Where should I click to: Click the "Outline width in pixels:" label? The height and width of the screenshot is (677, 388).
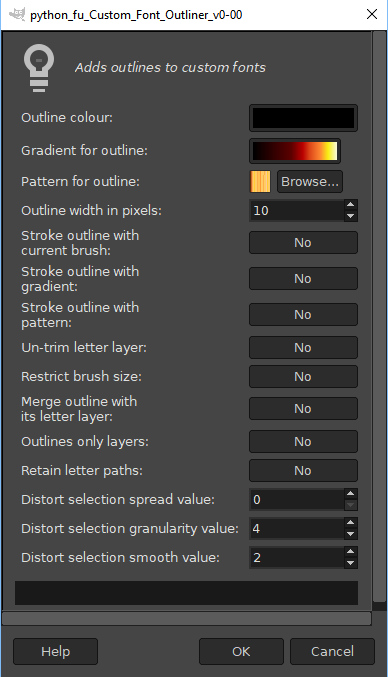(91, 210)
